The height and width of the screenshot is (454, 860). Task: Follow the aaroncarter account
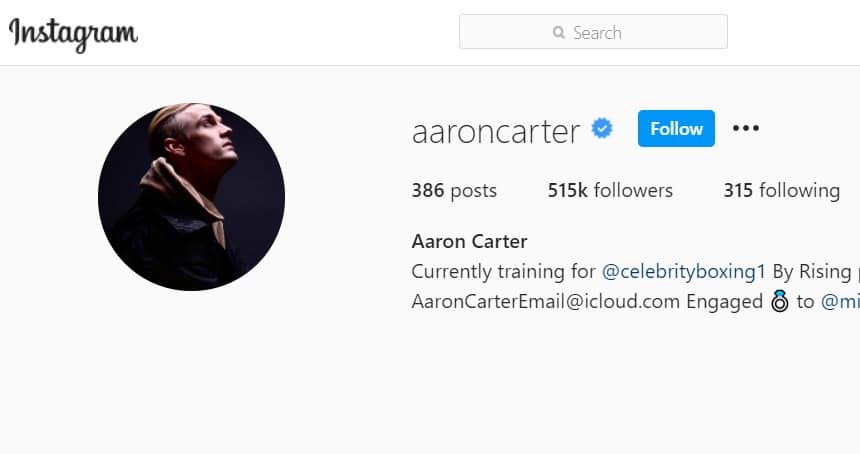point(676,128)
